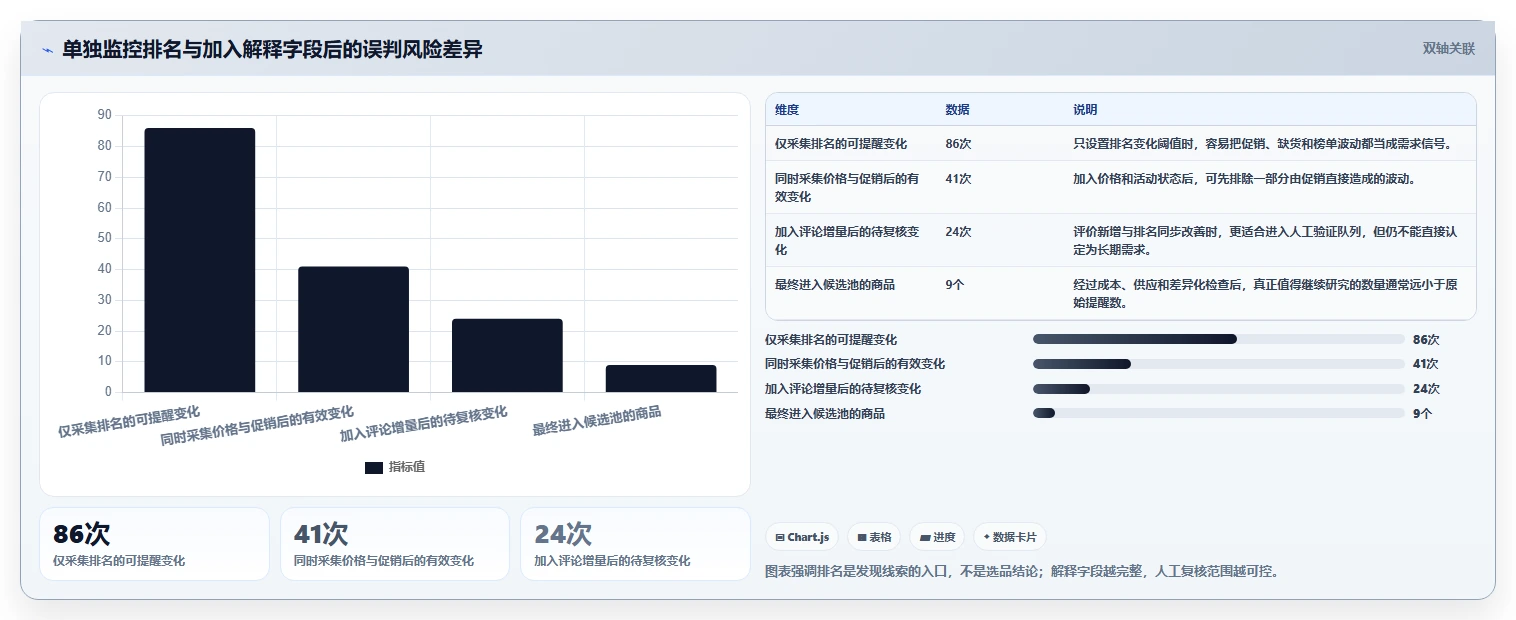Click the description starting 经过成本、供应和差异化检查后
This screenshot has height=620, width=1516.
pyautogui.click(x=1265, y=293)
